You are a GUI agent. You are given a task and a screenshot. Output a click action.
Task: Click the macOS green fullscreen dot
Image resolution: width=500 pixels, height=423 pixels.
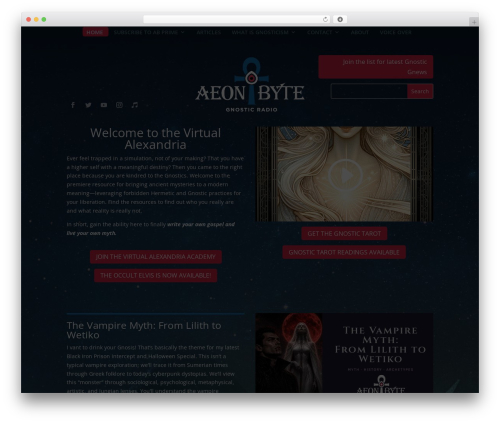44,19
